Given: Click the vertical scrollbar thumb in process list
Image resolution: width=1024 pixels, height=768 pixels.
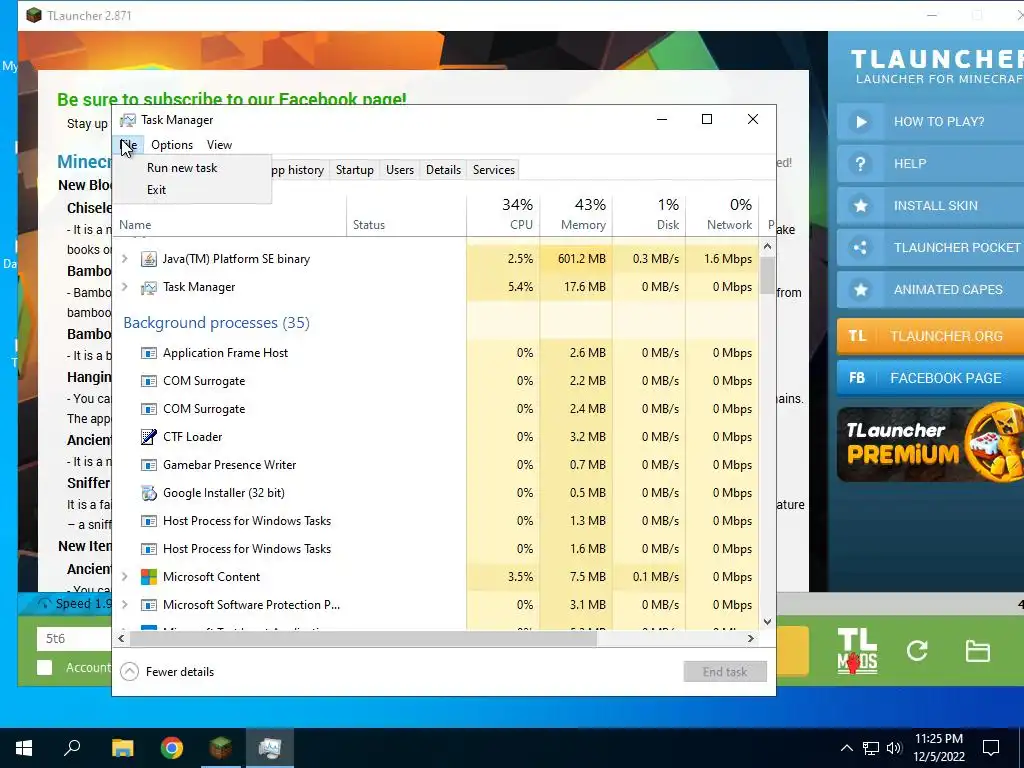Looking at the screenshot, I should [767, 274].
